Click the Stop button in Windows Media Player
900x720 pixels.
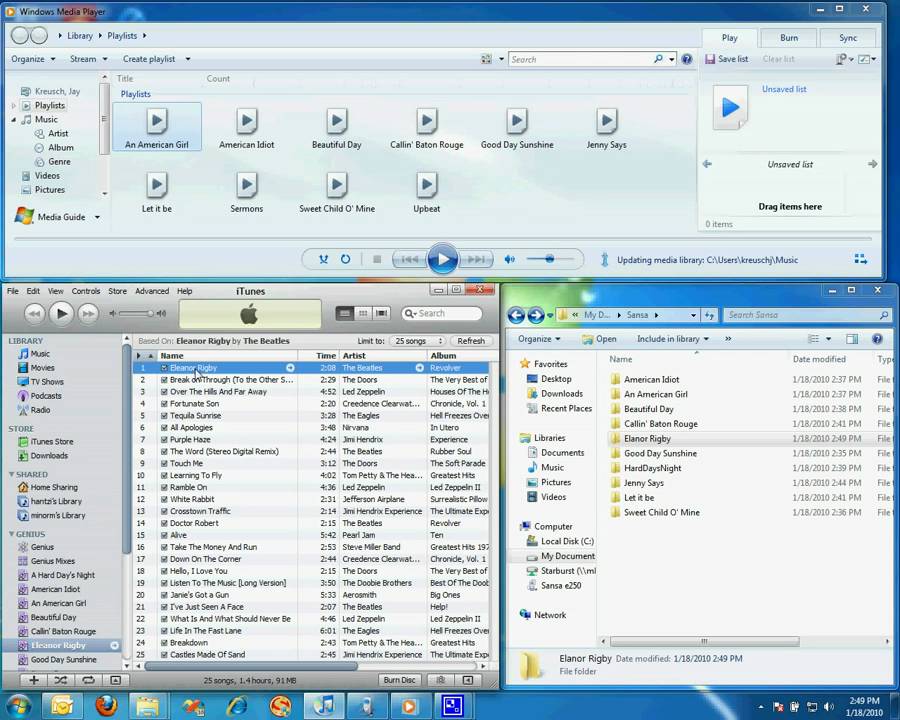pyautogui.click(x=377, y=260)
